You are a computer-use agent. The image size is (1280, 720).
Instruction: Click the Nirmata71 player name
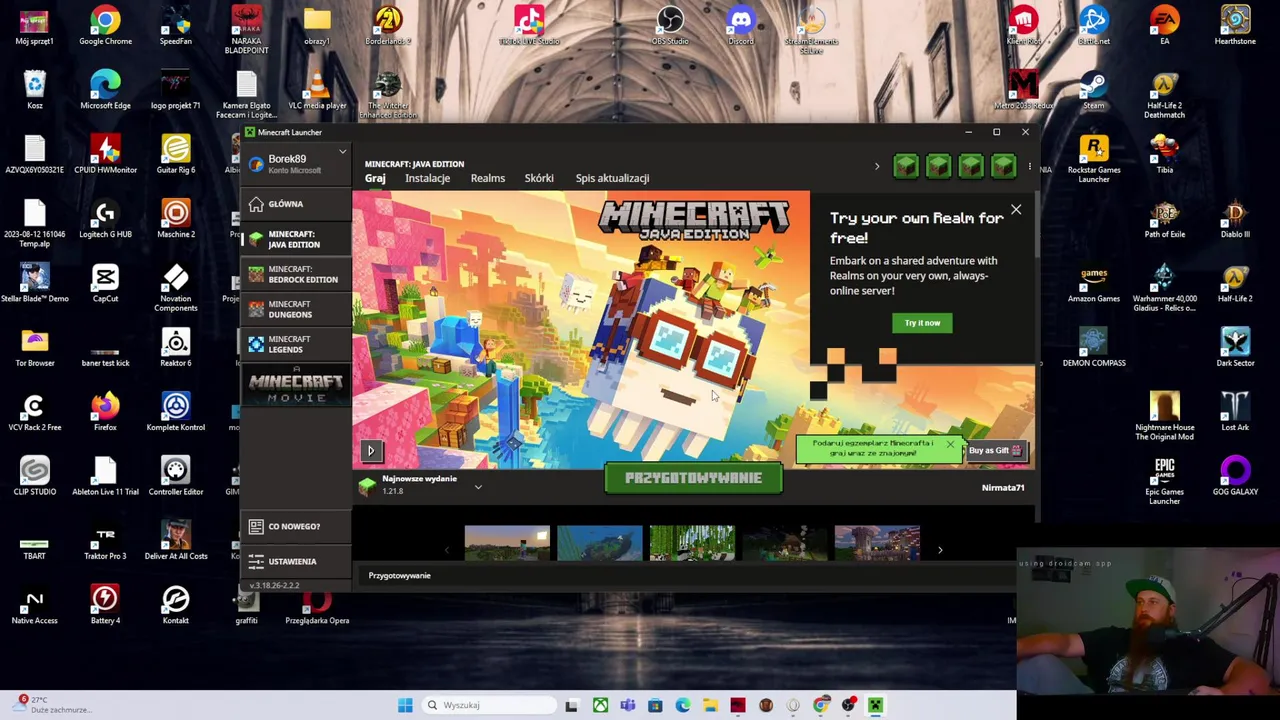(1003, 488)
